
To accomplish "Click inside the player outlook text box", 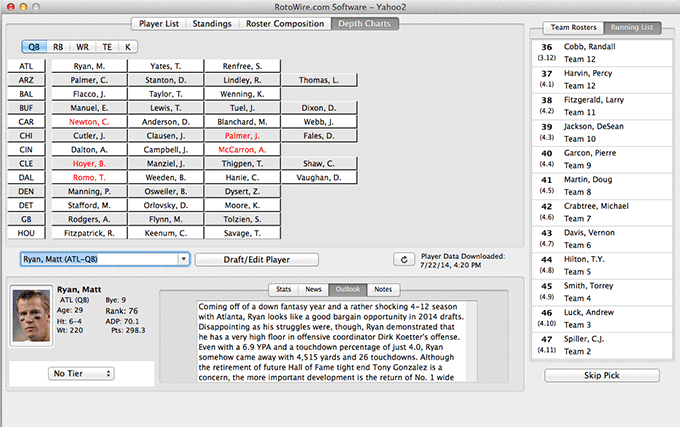I will coord(337,342).
